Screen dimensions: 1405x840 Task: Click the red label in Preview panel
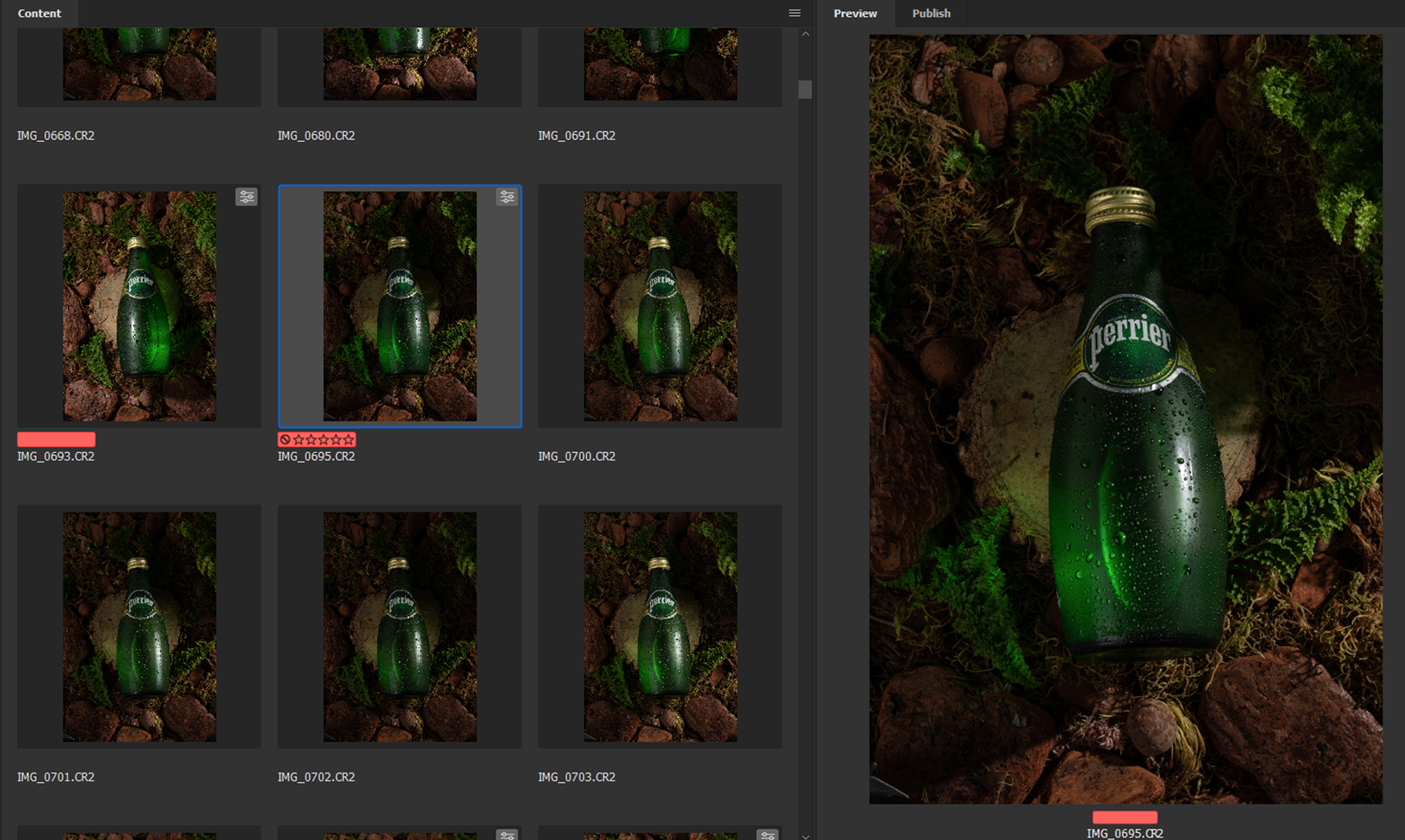coord(1125,817)
